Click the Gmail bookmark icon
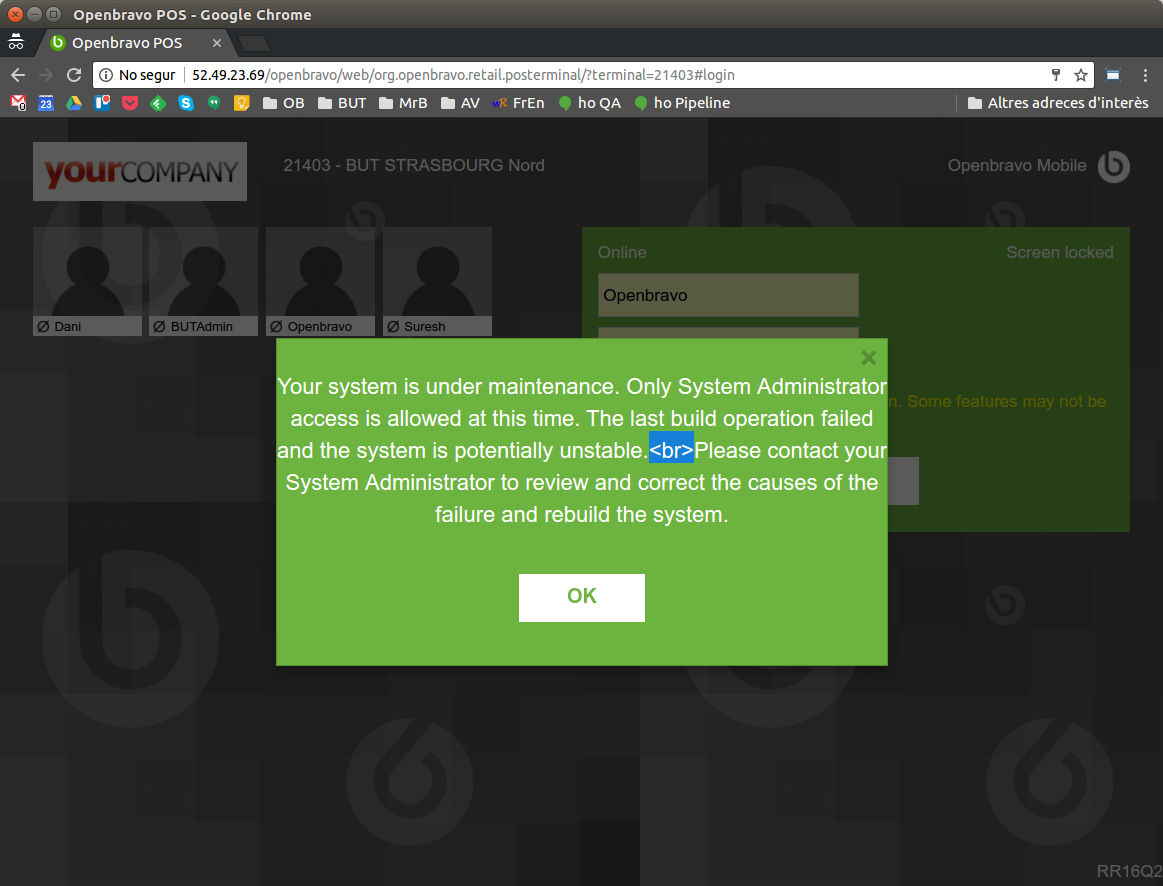This screenshot has height=886, width=1163. tap(18, 103)
